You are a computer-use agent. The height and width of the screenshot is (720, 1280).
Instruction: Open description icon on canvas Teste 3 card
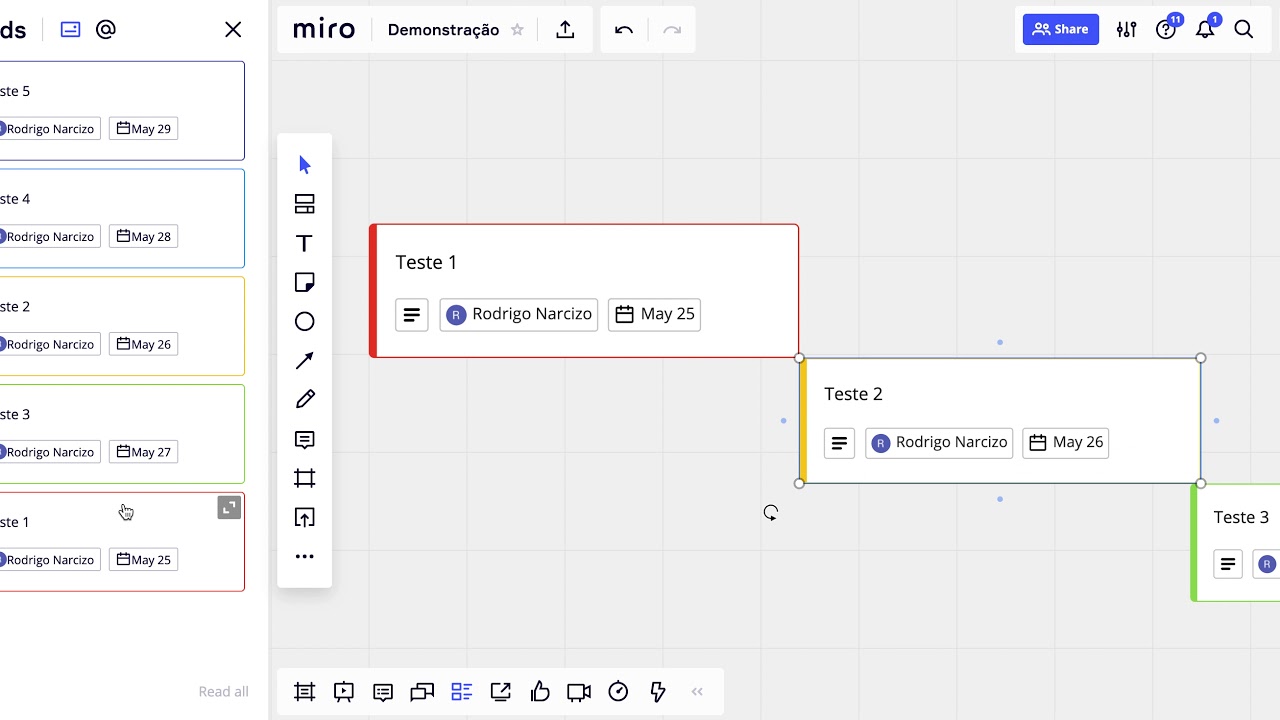(1228, 564)
